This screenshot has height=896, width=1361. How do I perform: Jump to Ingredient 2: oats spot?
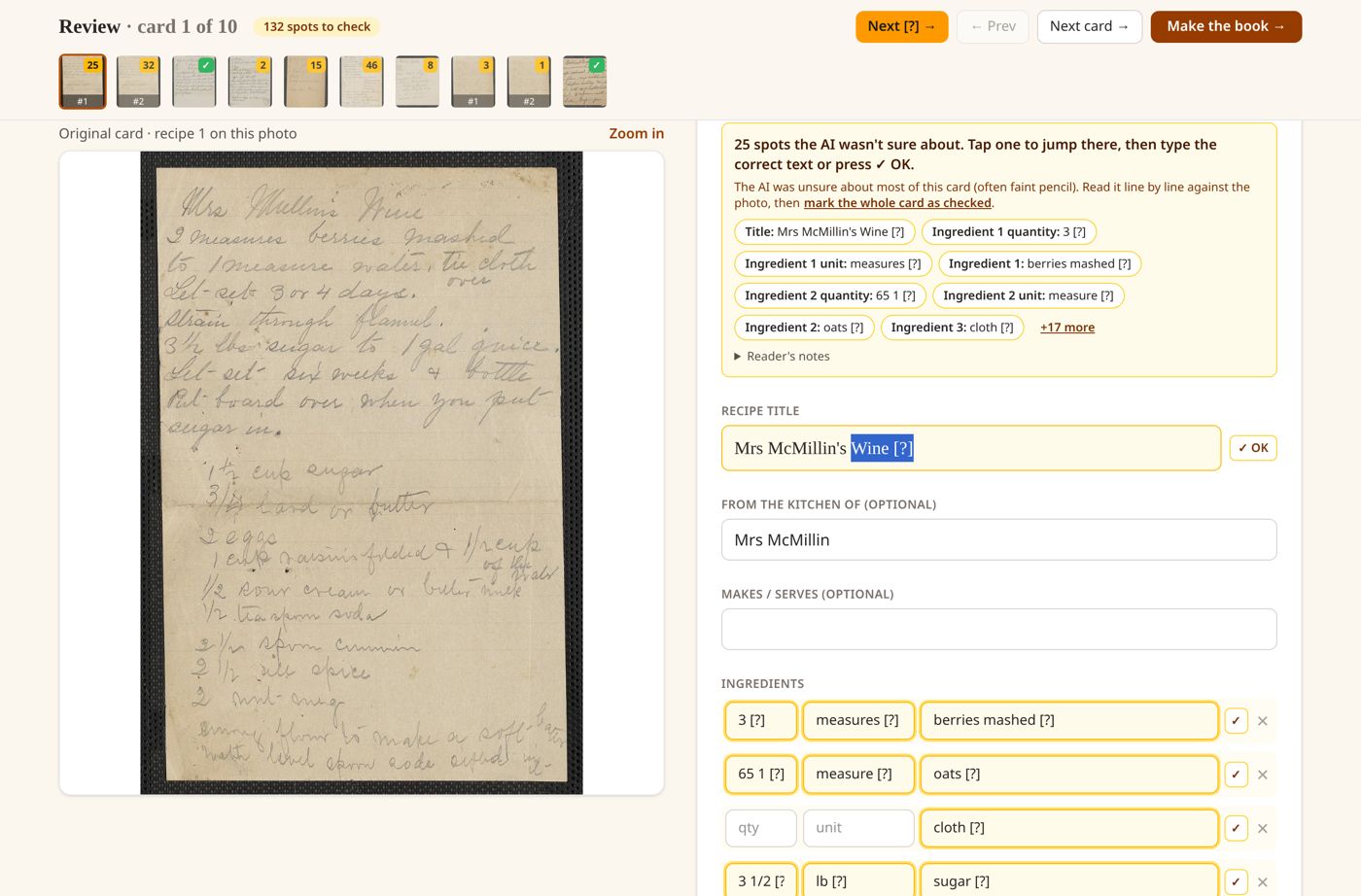coord(804,327)
